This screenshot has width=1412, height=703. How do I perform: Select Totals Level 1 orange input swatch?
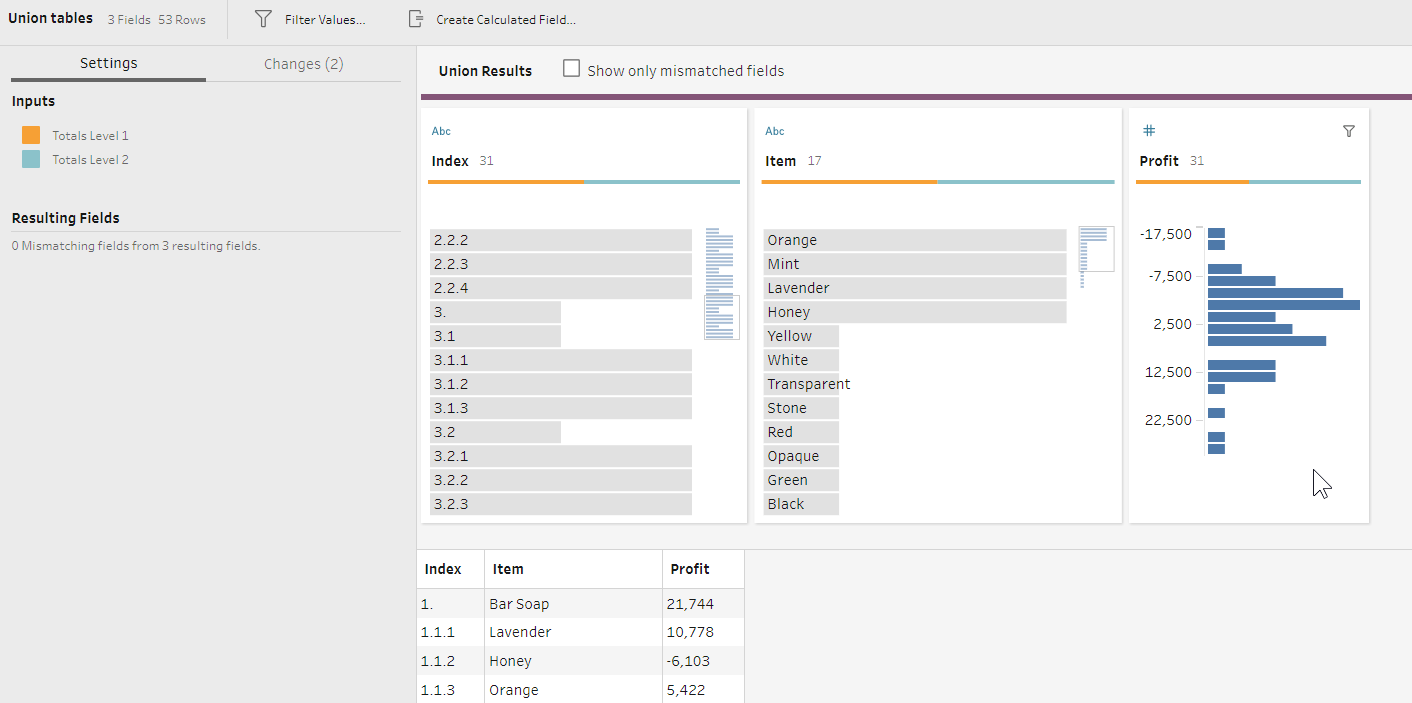coord(31,135)
